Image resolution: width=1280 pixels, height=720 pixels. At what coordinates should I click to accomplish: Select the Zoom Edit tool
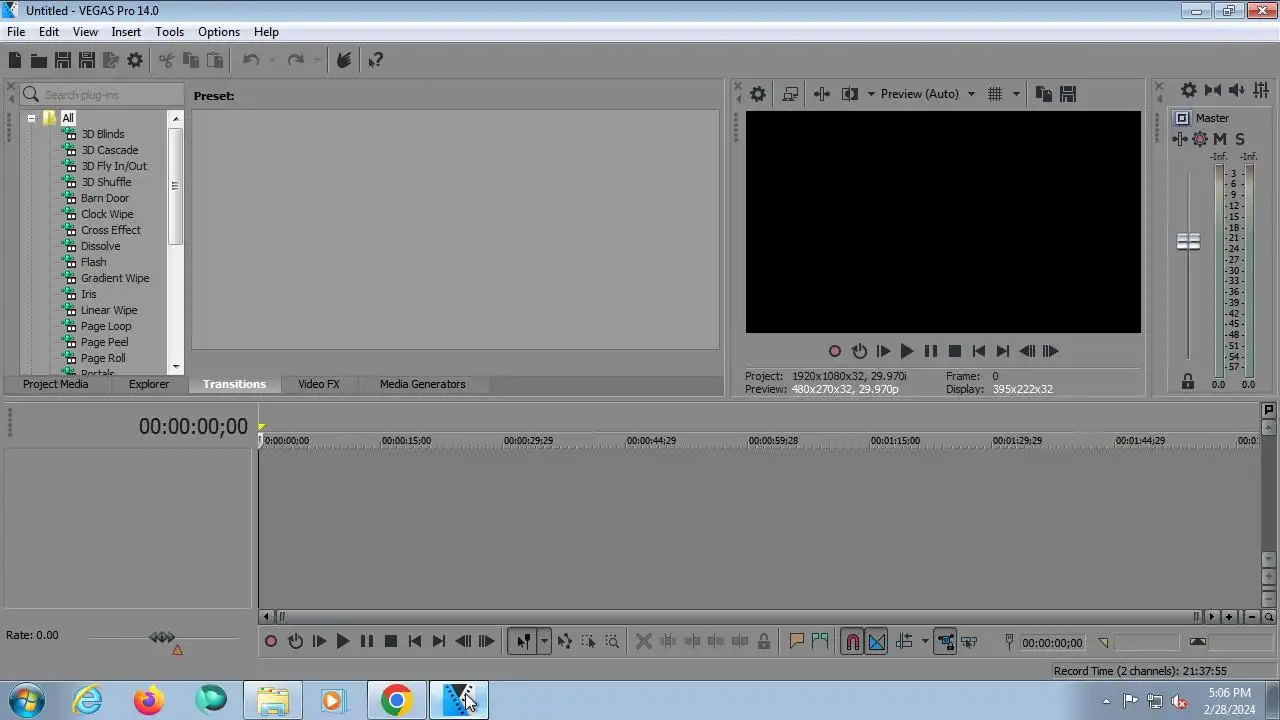(x=613, y=642)
